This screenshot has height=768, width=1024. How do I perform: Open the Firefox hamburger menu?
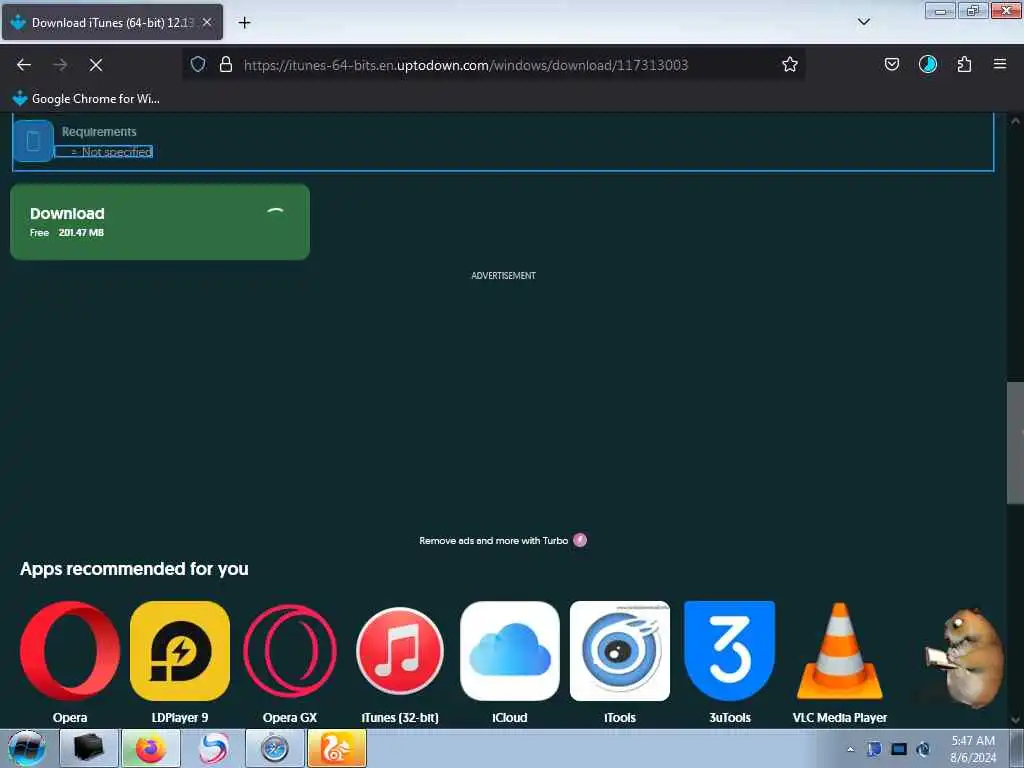[x=1000, y=64]
